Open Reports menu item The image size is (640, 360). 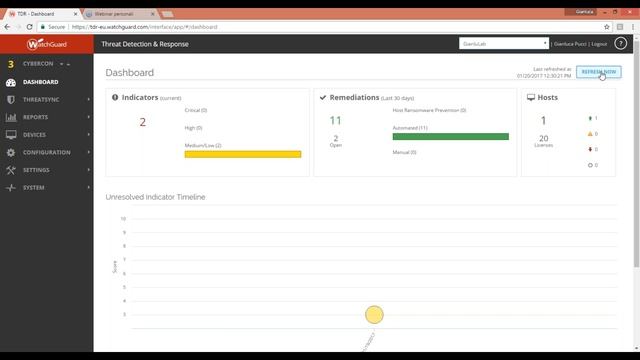click(x=36, y=117)
